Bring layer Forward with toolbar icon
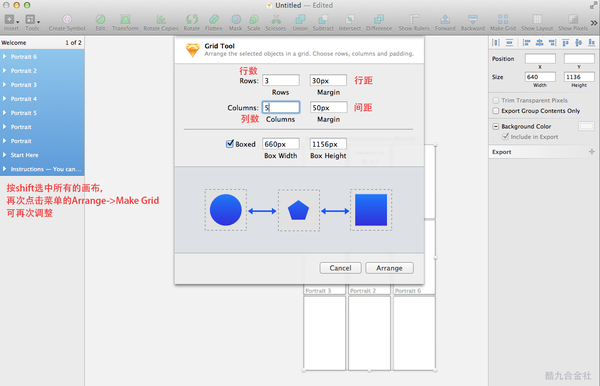Viewport: 600px width, 386px height. pos(445,23)
